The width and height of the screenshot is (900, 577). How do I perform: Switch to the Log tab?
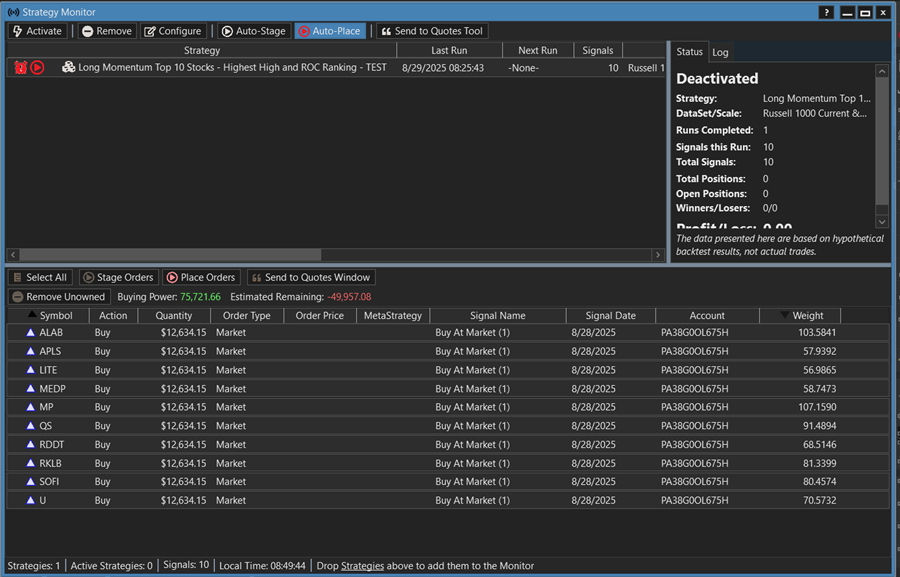coord(720,52)
